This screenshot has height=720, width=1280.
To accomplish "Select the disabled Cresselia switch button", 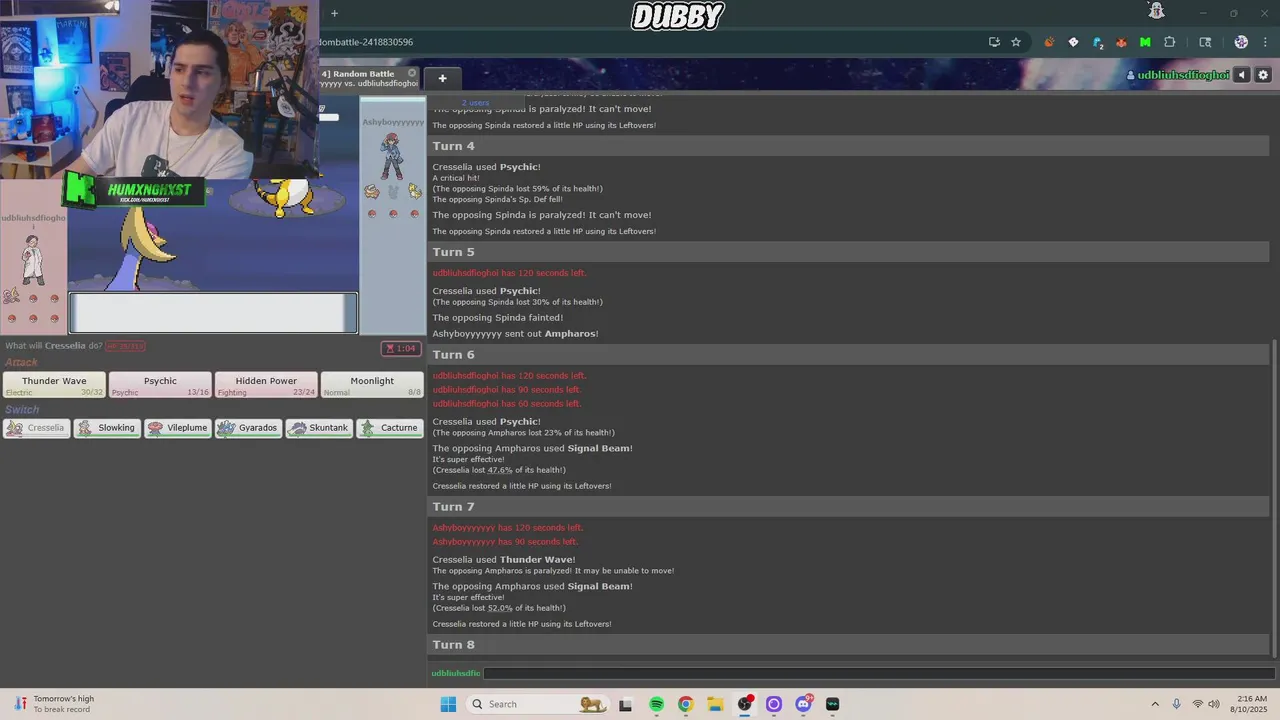I will [x=36, y=428].
